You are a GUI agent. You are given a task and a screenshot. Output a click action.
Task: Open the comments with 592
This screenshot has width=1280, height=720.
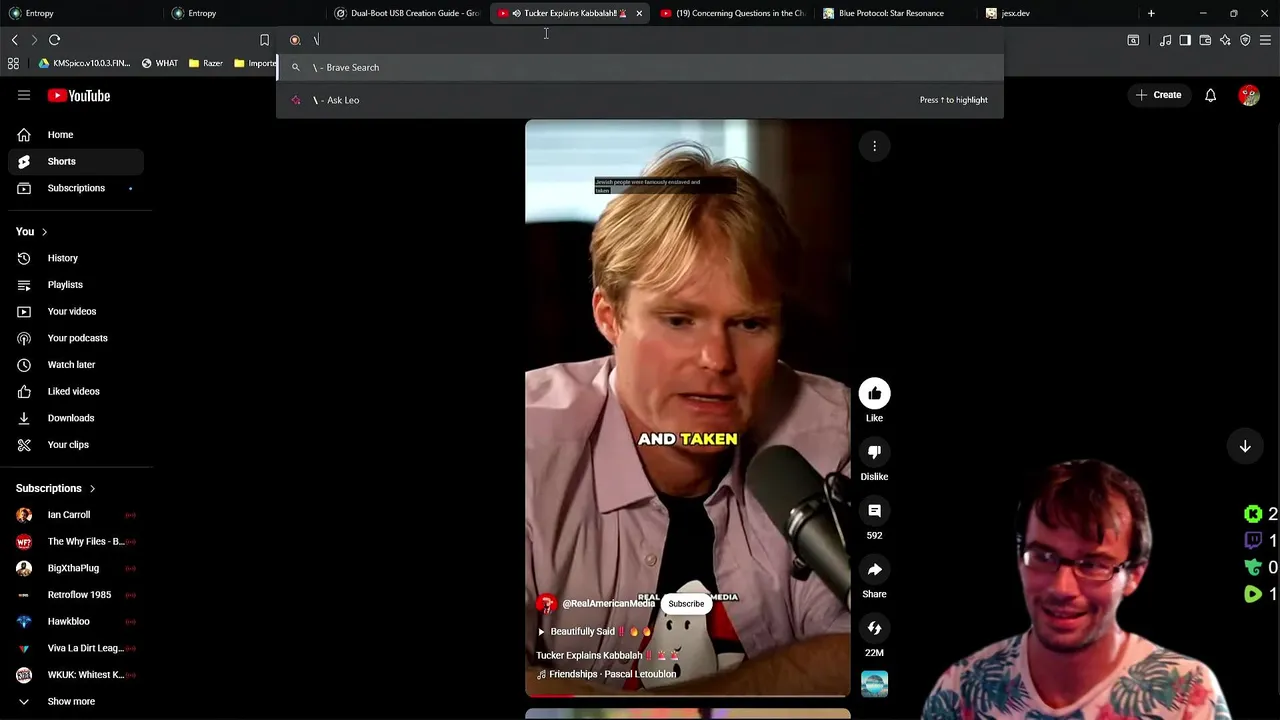874,511
